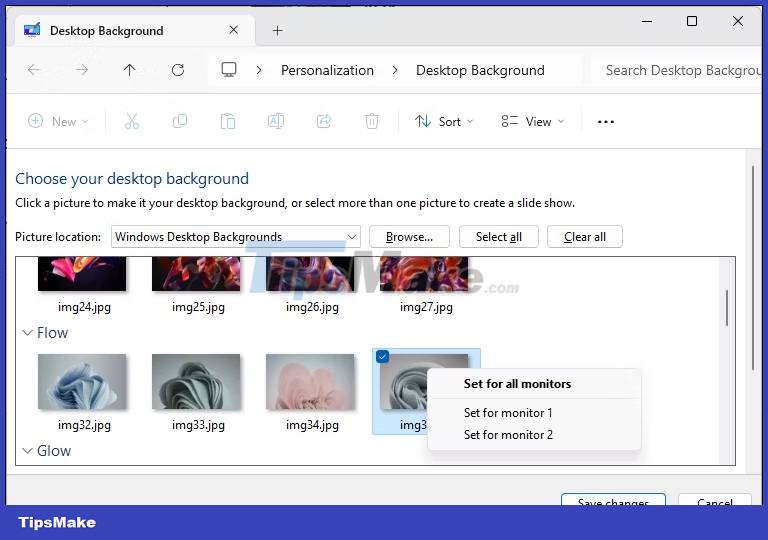Uncheck the selected image checkbox
Screen dimensions: 768x540
(383, 356)
